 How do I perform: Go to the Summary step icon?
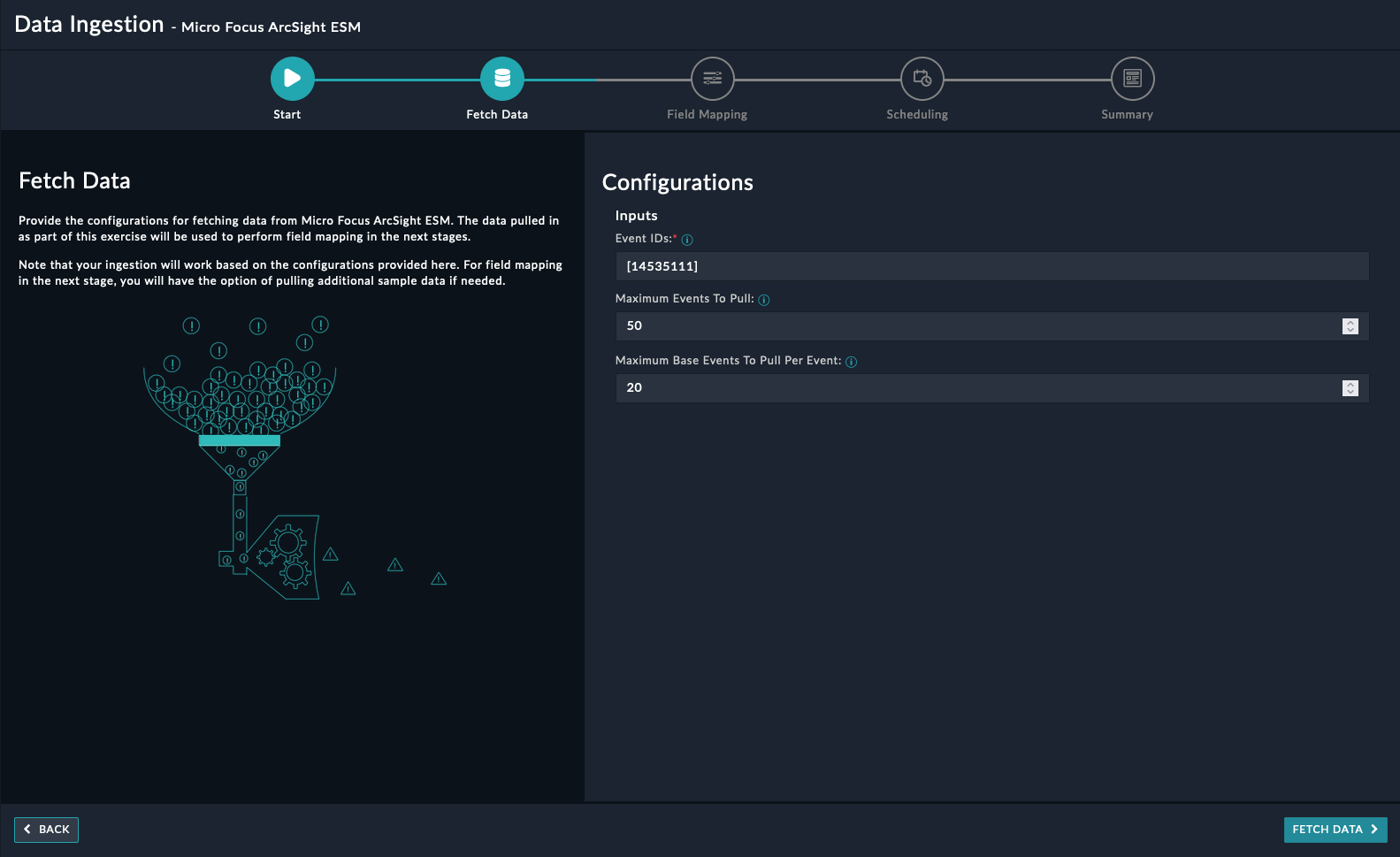pos(1132,79)
